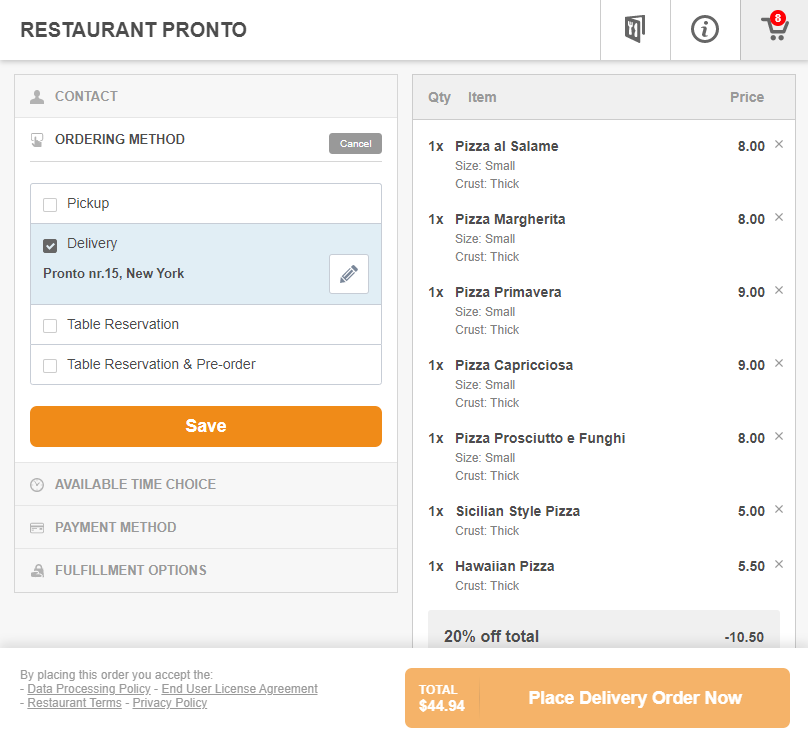Edit the delivery address with the pencil icon

[x=349, y=274]
